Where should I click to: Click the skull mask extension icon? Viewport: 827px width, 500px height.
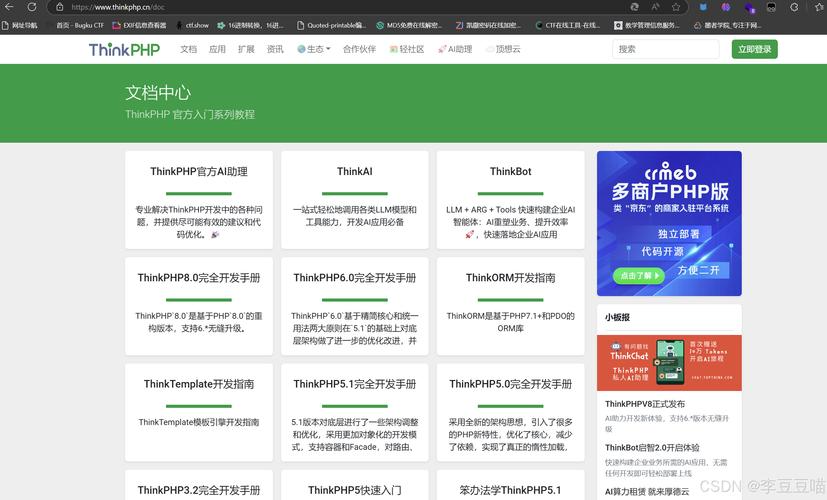[x=772, y=7]
